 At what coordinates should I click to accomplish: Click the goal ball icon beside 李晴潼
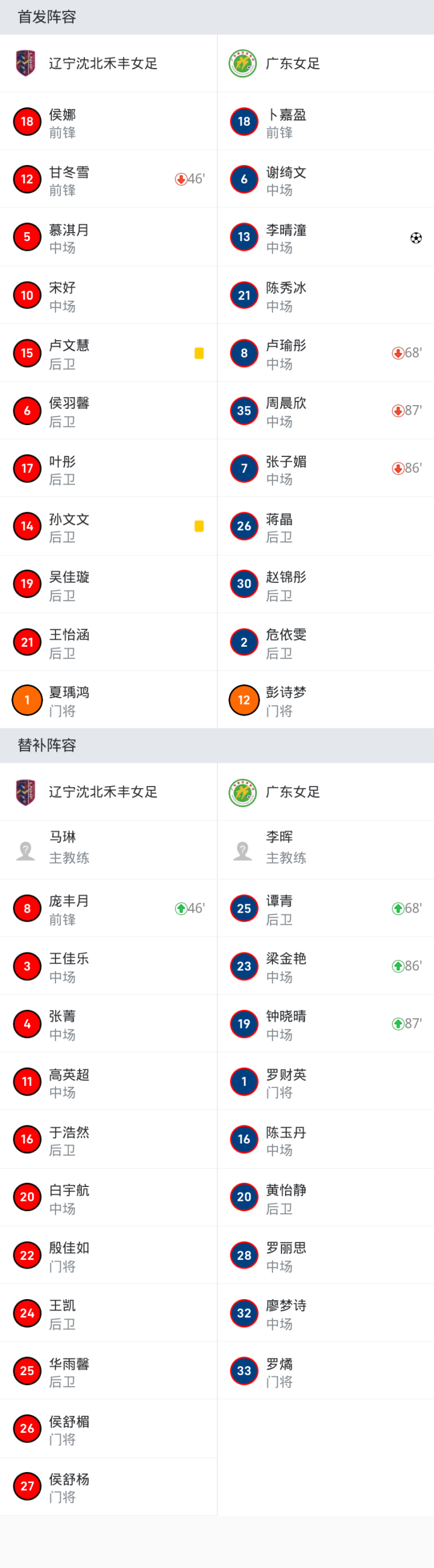click(x=416, y=238)
